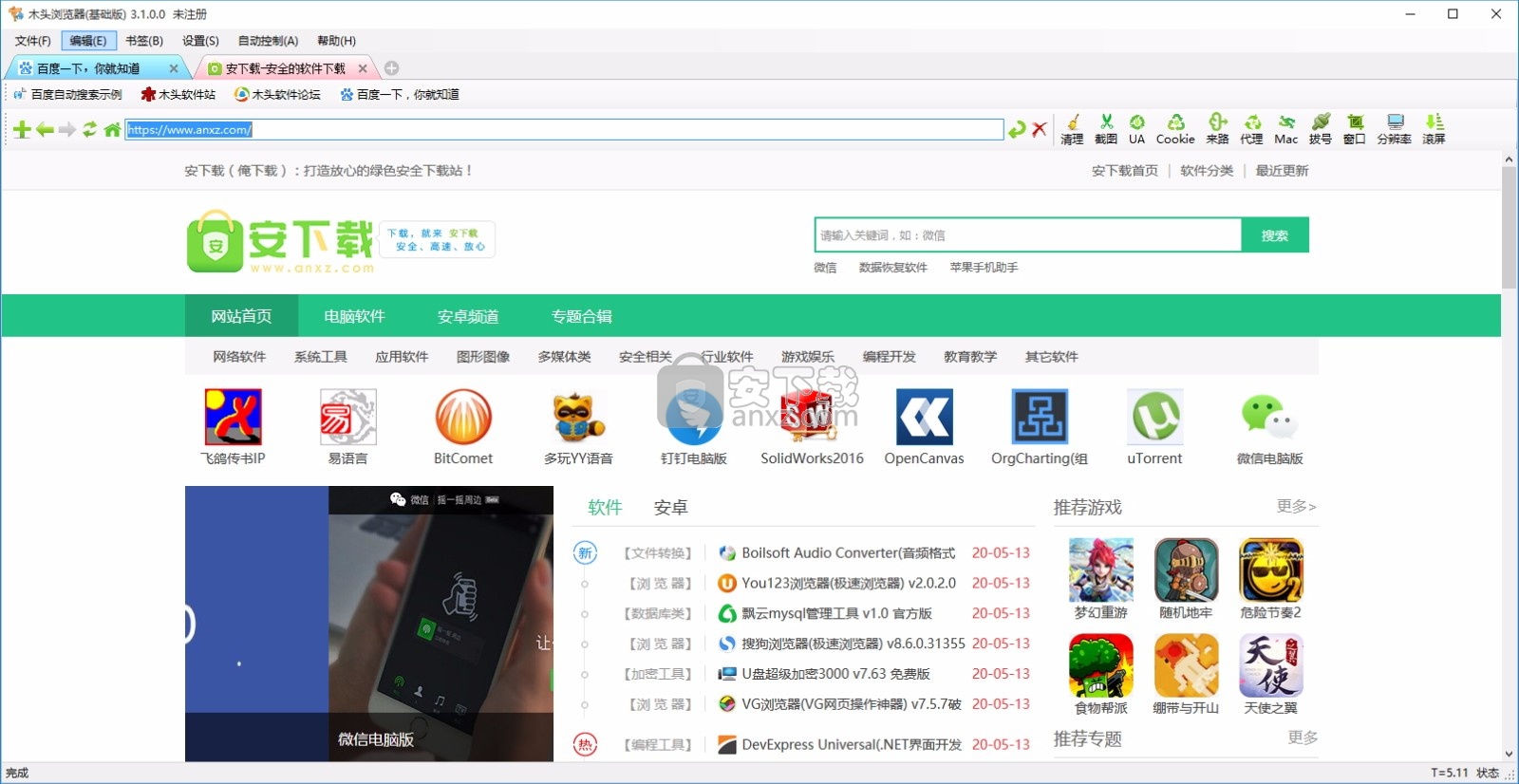
Task: Open the 代理 proxy tool icon
Action: pos(1251,129)
